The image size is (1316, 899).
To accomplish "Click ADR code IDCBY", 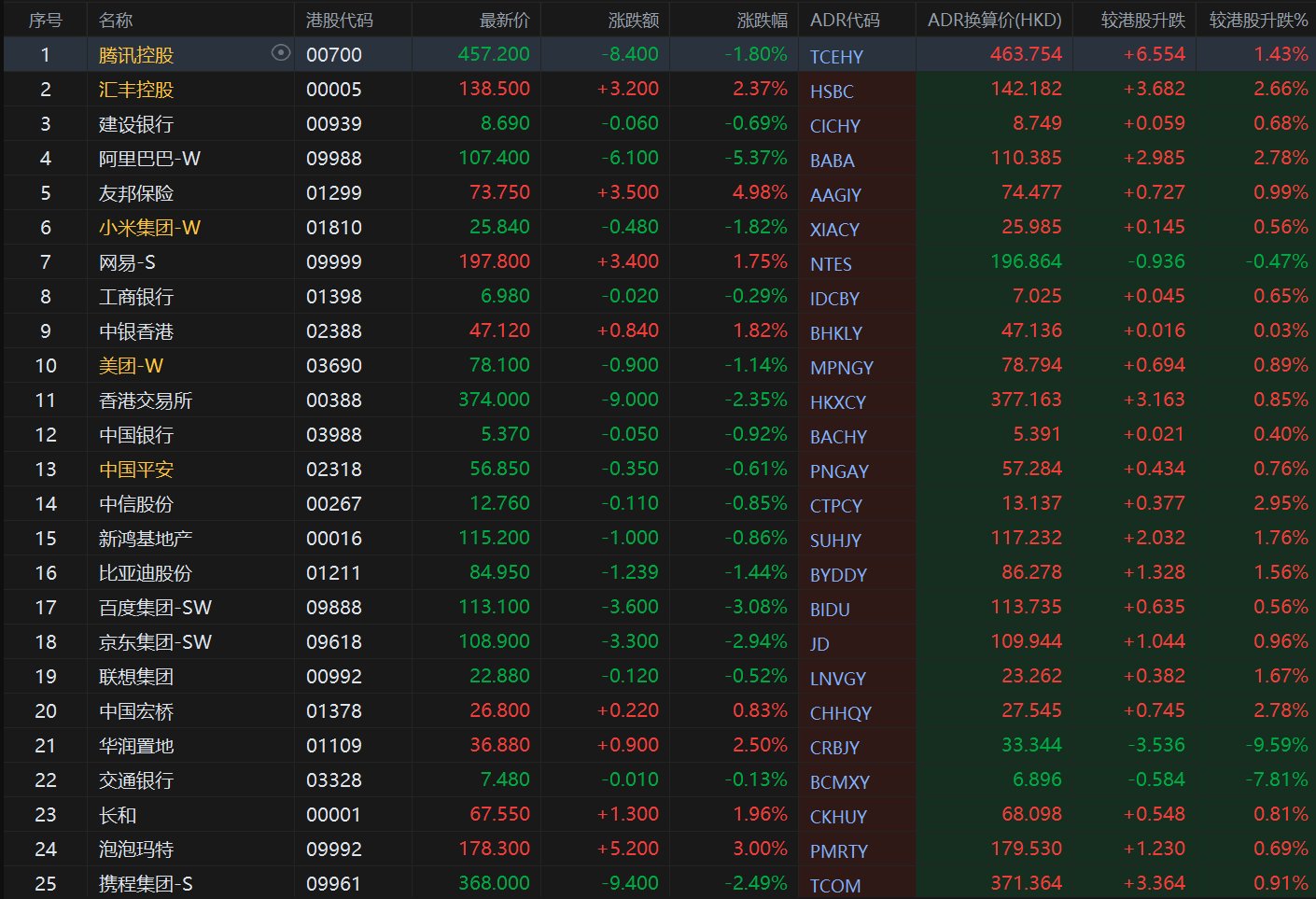I will pos(834,299).
